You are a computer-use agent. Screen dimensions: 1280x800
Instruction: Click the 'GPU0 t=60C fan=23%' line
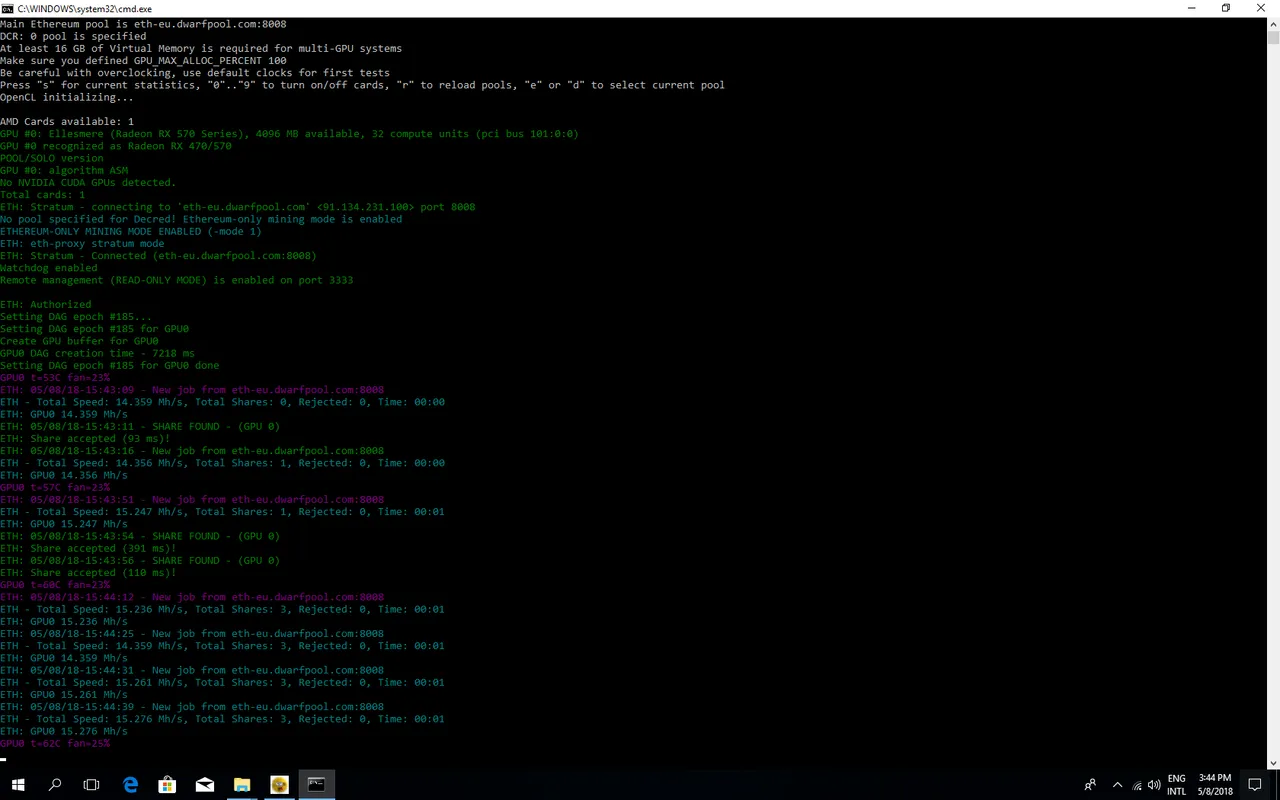pos(55,585)
